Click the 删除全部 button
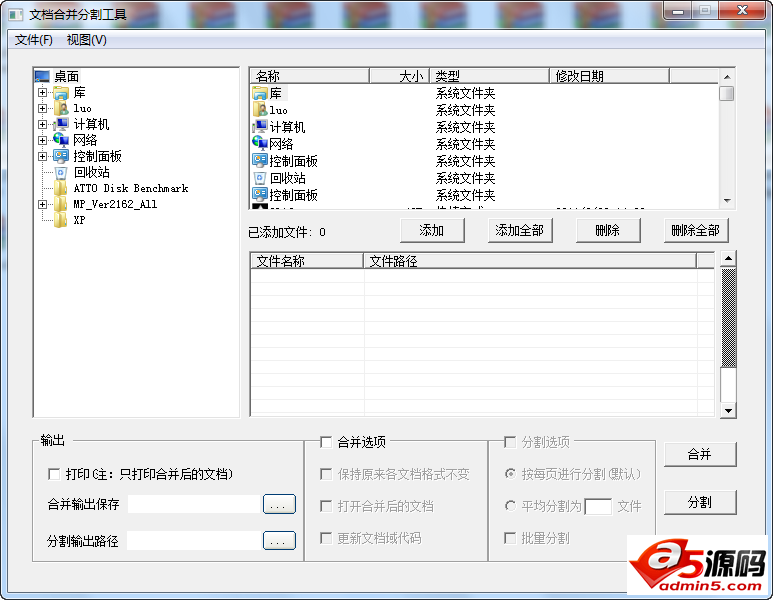Screen dimensions: 773x600 tap(696, 231)
